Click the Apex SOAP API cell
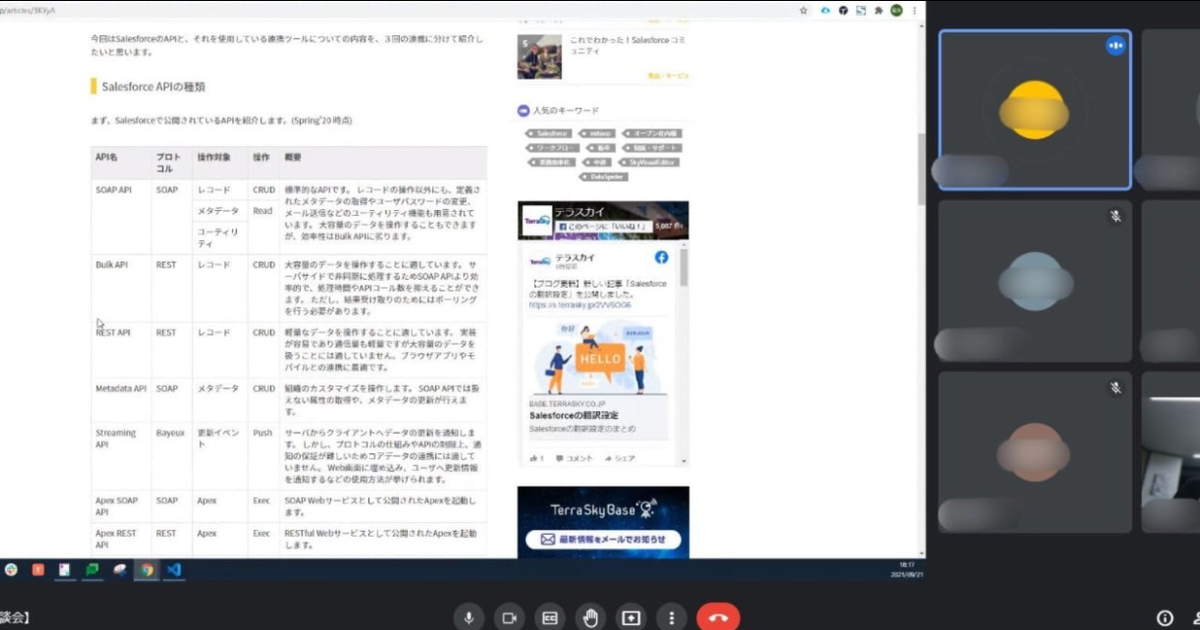Viewport: 1200px width, 630px height. click(121, 506)
